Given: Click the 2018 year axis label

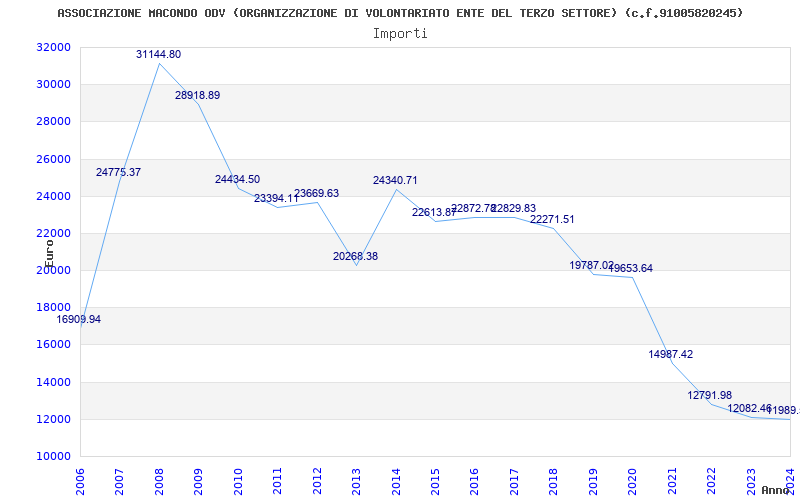Looking at the screenshot, I should (554, 480).
